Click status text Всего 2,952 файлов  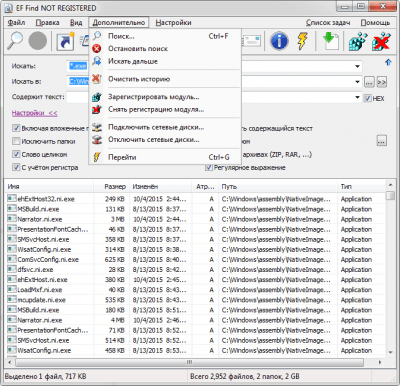pyautogui.click(x=221, y=376)
